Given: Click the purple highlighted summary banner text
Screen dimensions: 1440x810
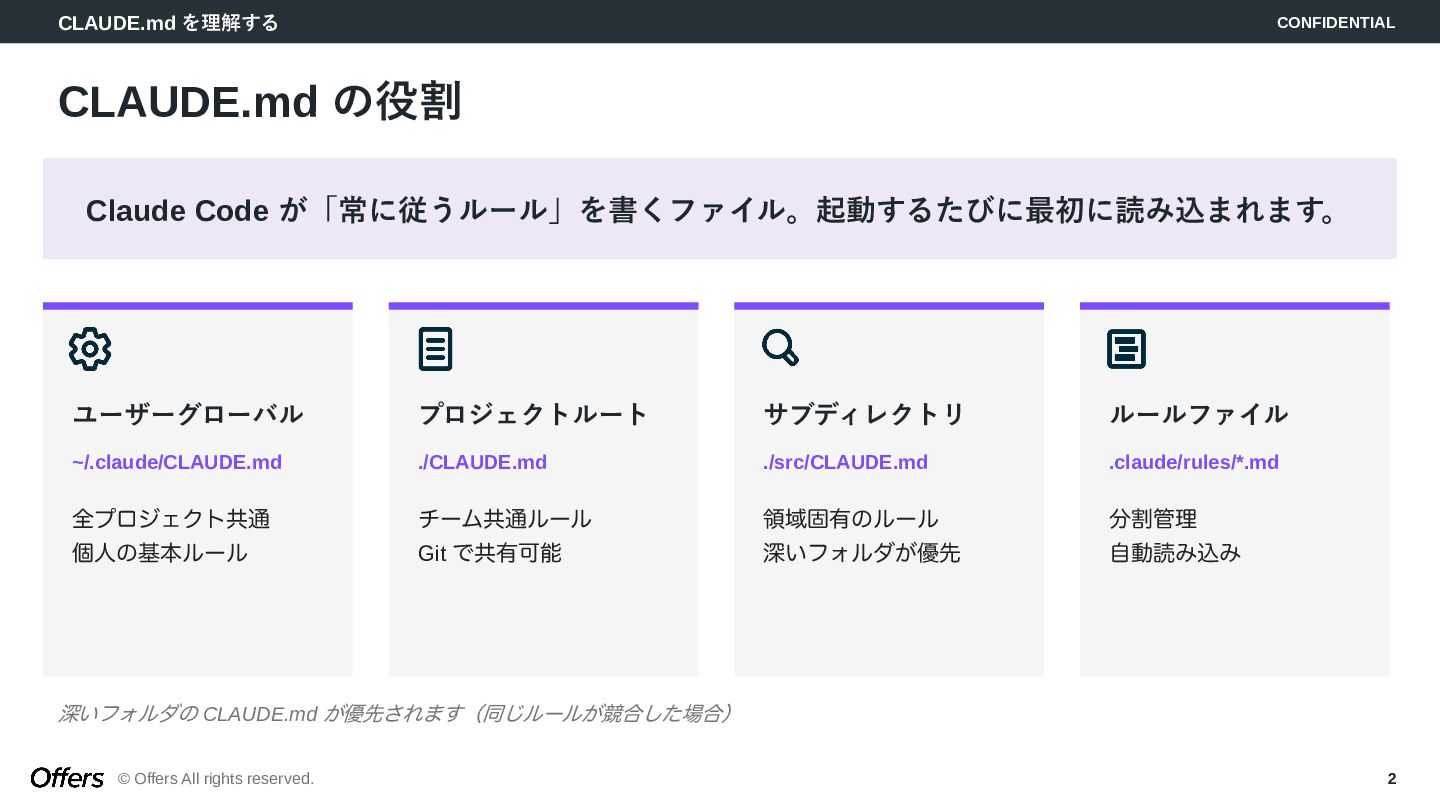Looking at the screenshot, I should click(x=711, y=210).
